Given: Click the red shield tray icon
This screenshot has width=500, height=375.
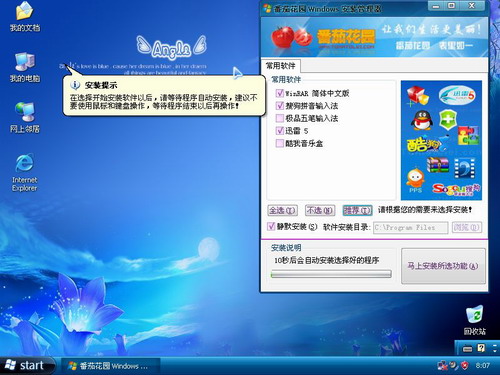Looking at the screenshot, I should [x=465, y=366].
